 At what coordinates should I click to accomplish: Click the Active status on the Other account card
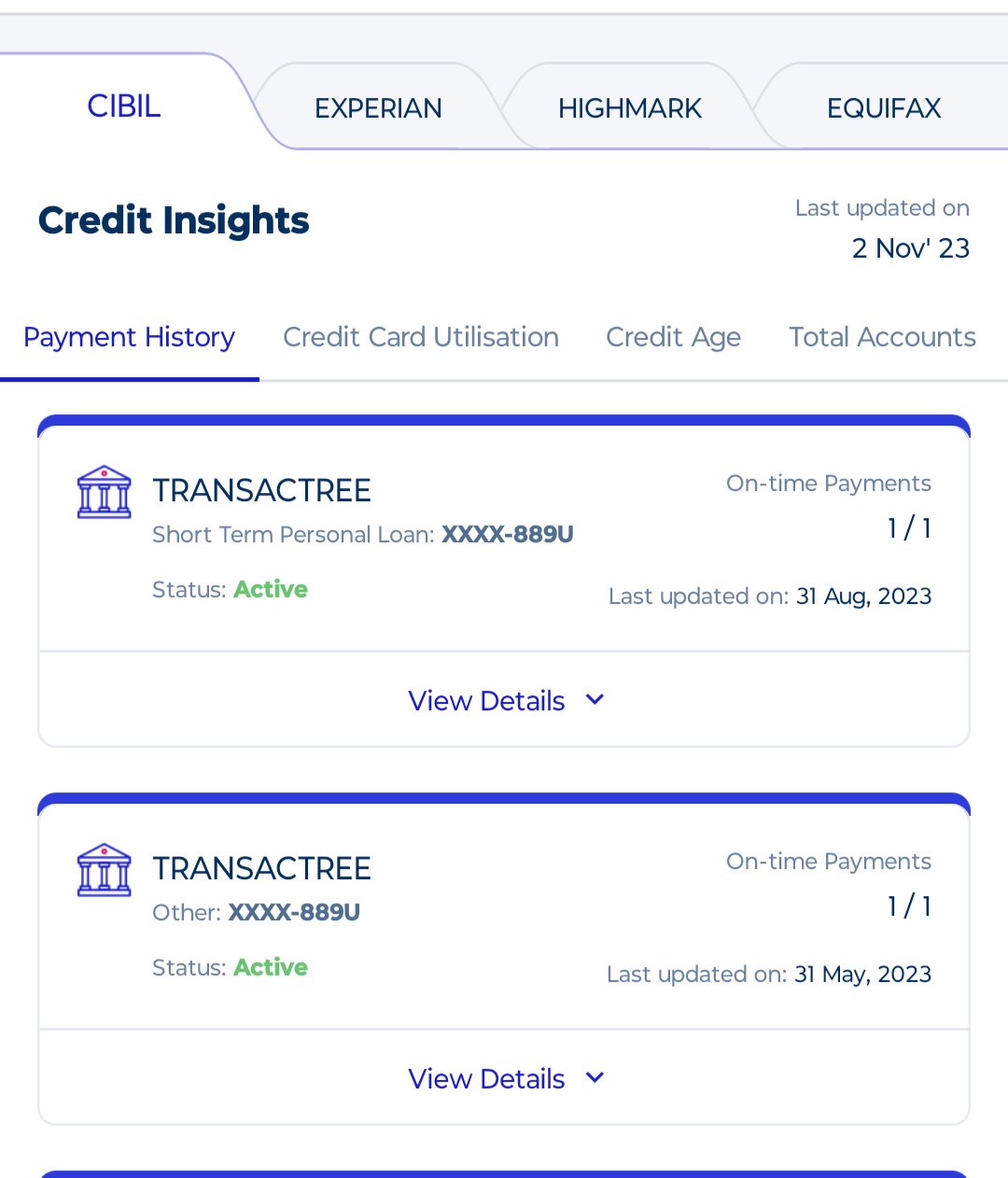271,968
